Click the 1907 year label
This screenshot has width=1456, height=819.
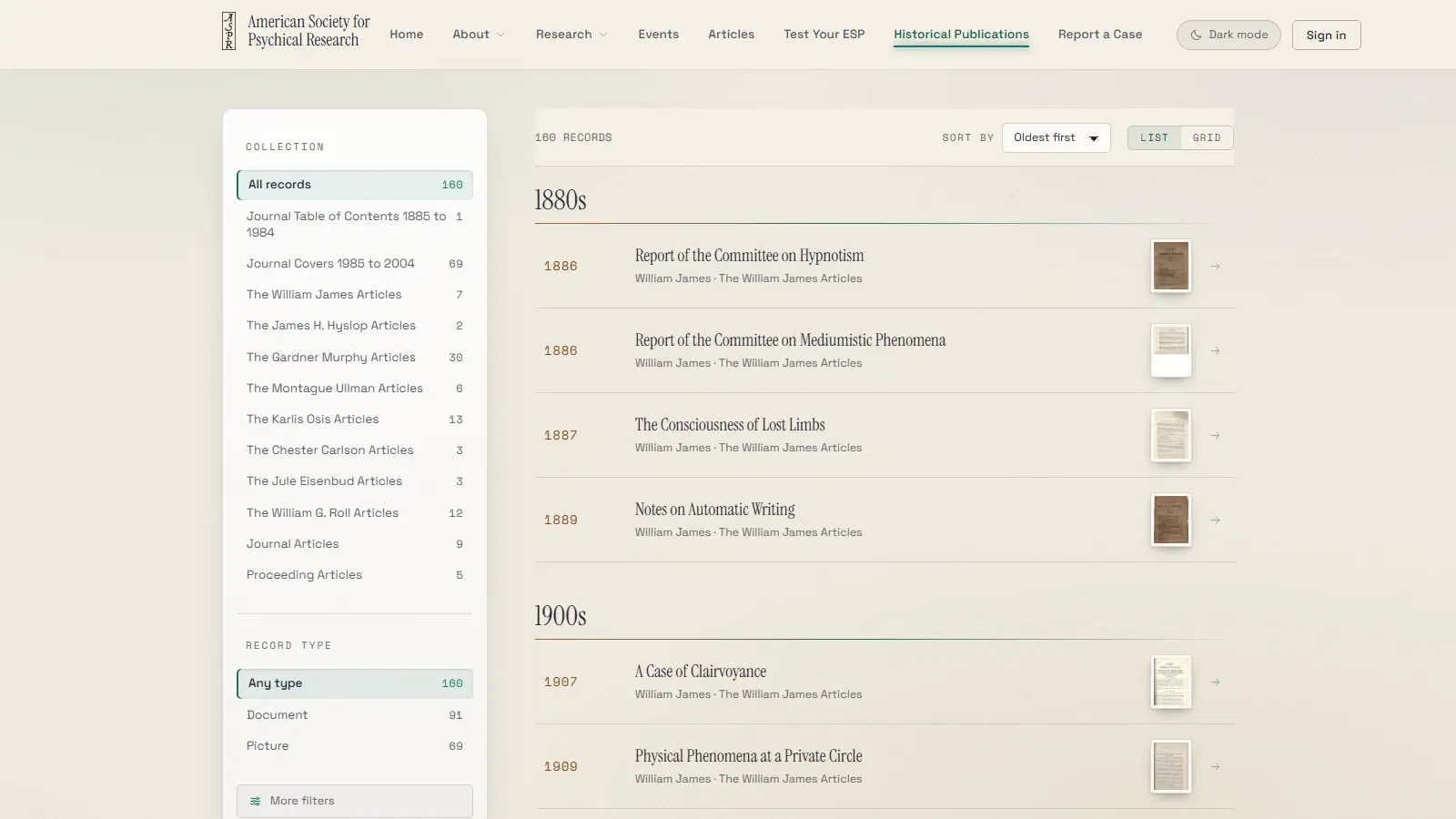(x=561, y=682)
